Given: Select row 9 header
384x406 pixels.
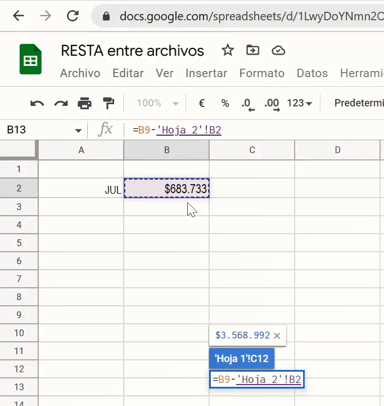Looking at the screenshot, I should pyautogui.click(x=19, y=315).
